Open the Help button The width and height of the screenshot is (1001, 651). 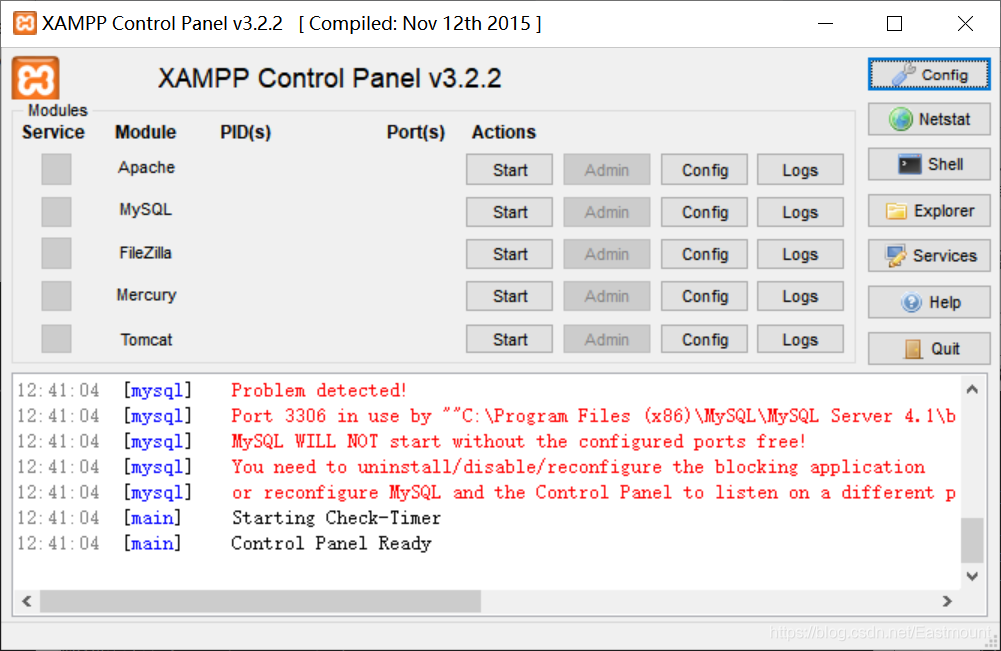tap(929, 302)
